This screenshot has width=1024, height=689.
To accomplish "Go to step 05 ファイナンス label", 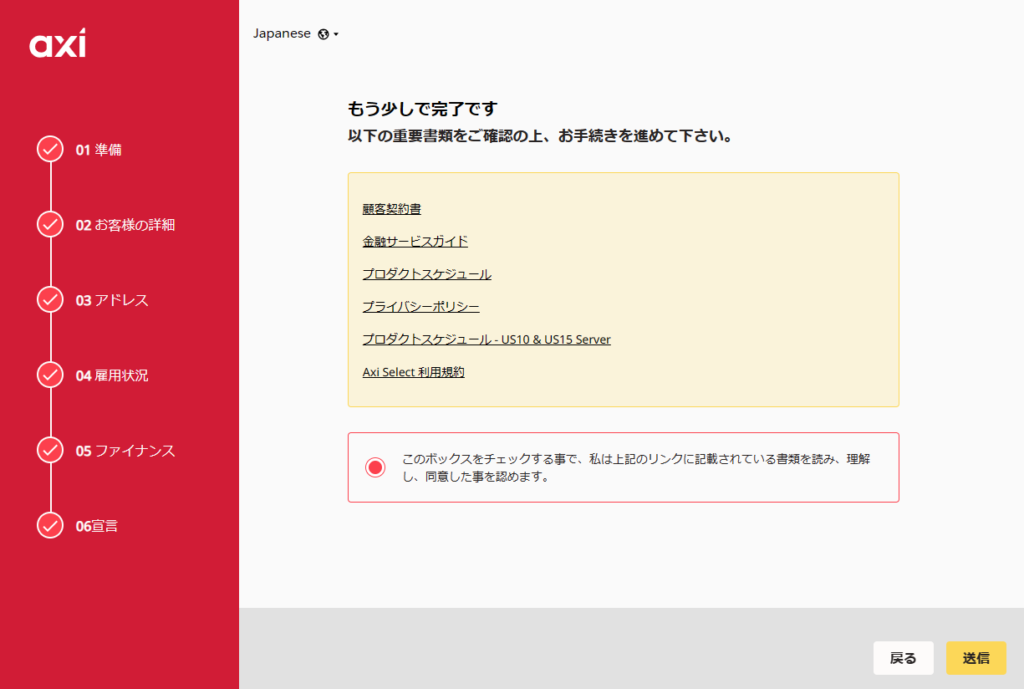I will tap(125, 450).
